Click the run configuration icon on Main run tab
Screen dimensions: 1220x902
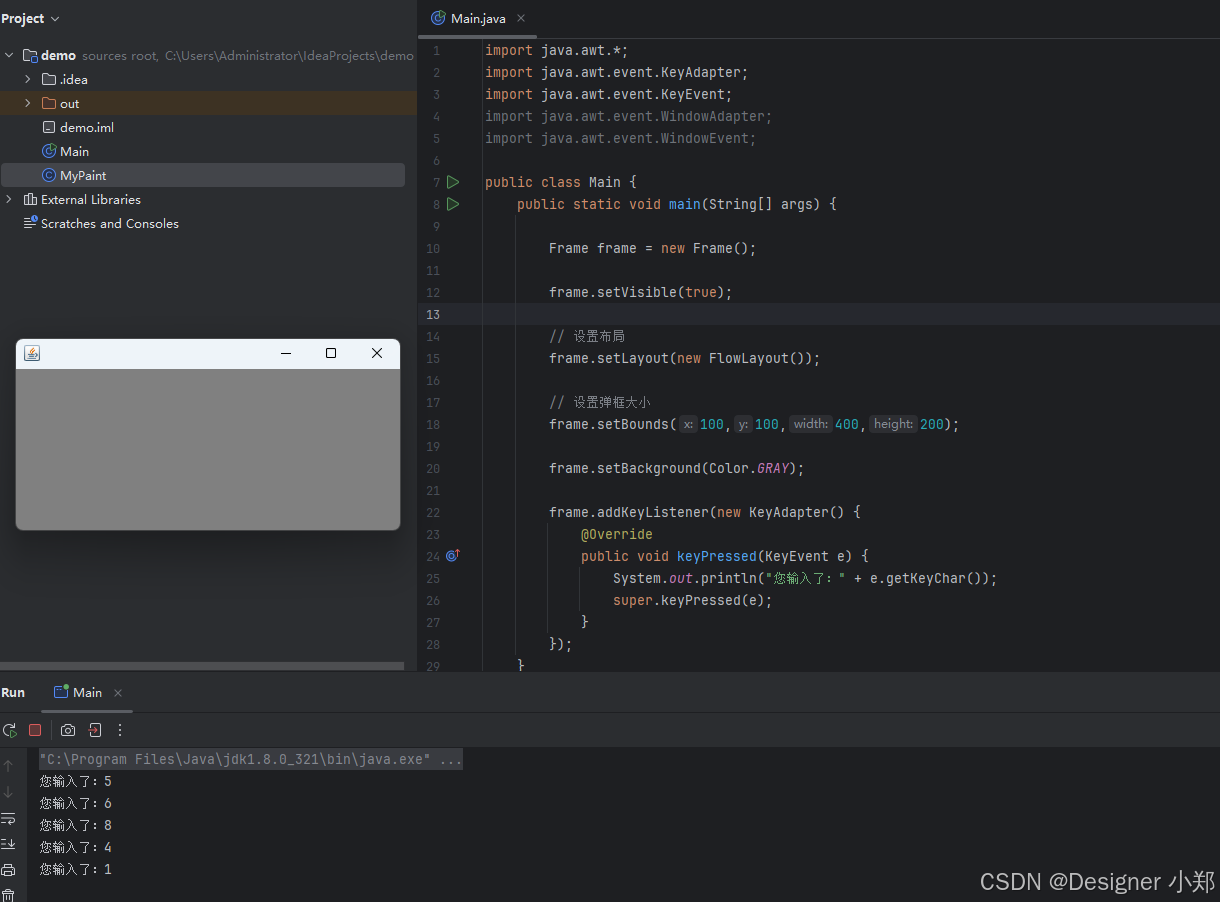click(x=61, y=692)
